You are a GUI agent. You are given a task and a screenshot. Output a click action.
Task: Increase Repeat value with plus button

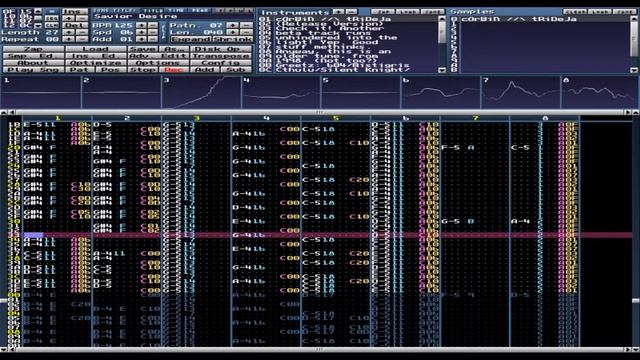pyautogui.click(x=69, y=39)
